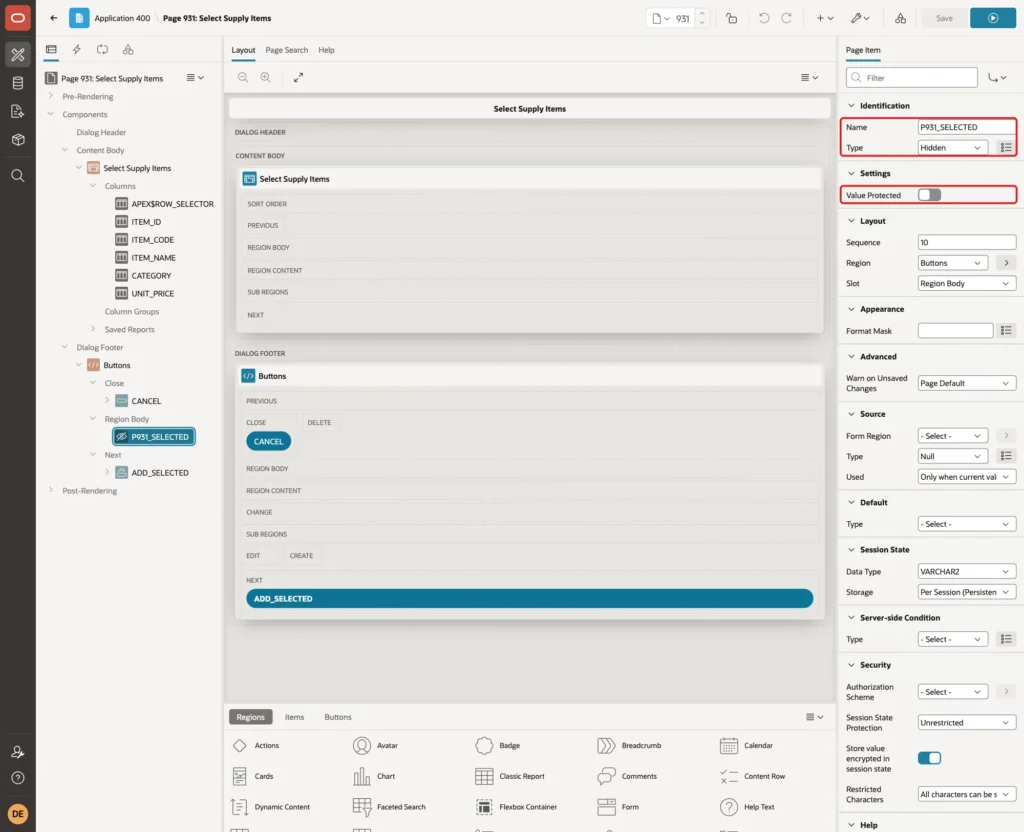Collapse the Columns tree node
1024x832 pixels.
coord(93,186)
